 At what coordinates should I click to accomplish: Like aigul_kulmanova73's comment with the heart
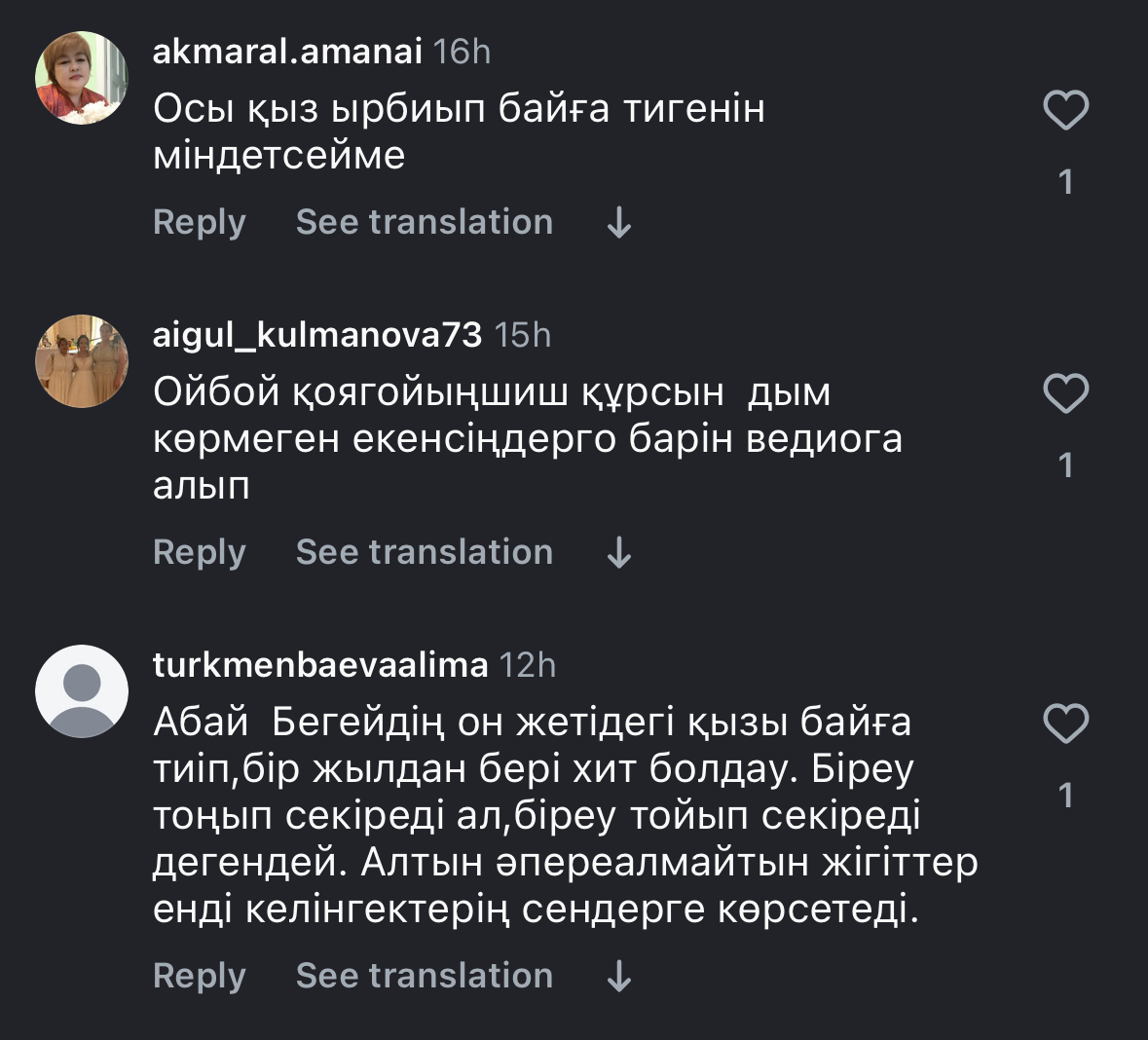point(1065,393)
